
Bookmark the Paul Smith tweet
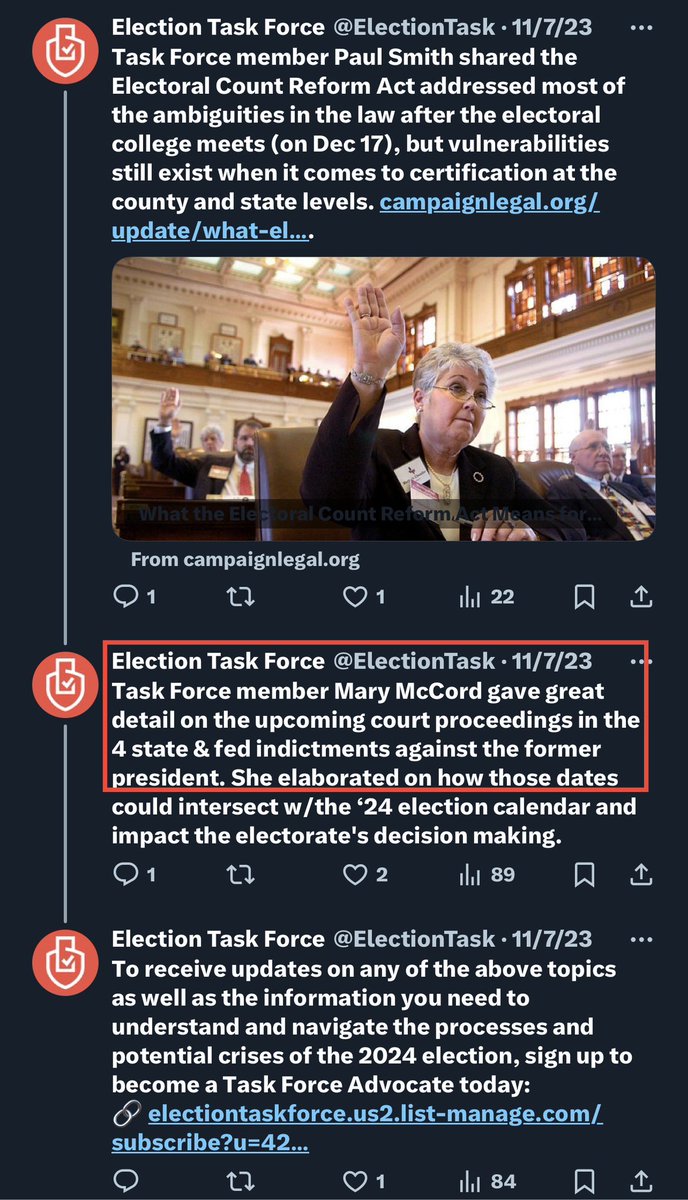[x=584, y=597]
